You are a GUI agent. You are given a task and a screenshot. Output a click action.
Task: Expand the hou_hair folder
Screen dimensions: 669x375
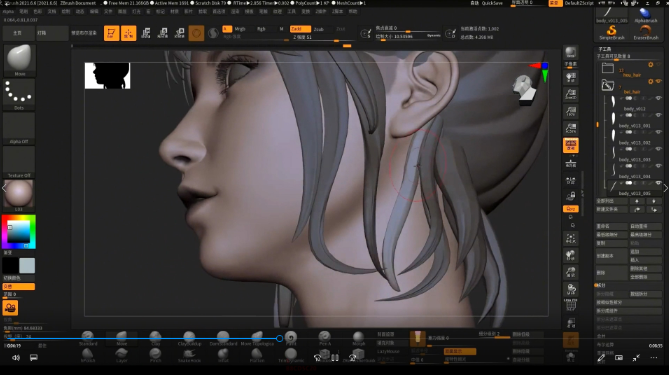(608, 68)
